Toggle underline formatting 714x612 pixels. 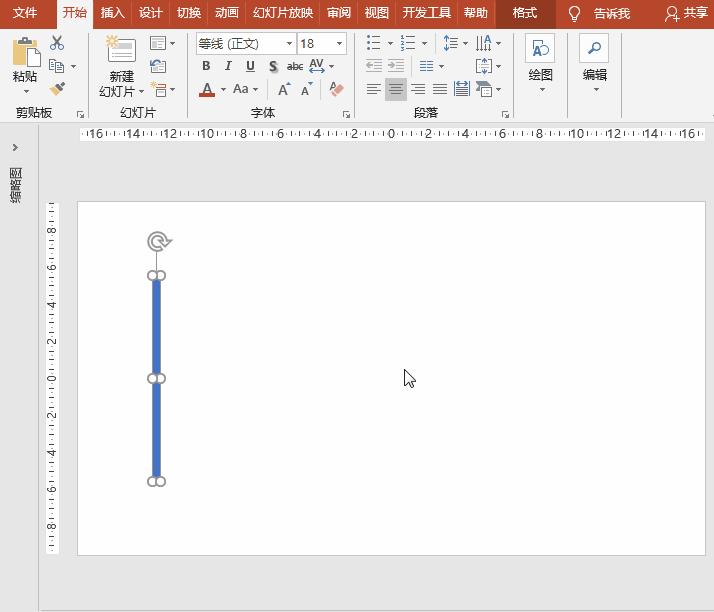[250, 66]
